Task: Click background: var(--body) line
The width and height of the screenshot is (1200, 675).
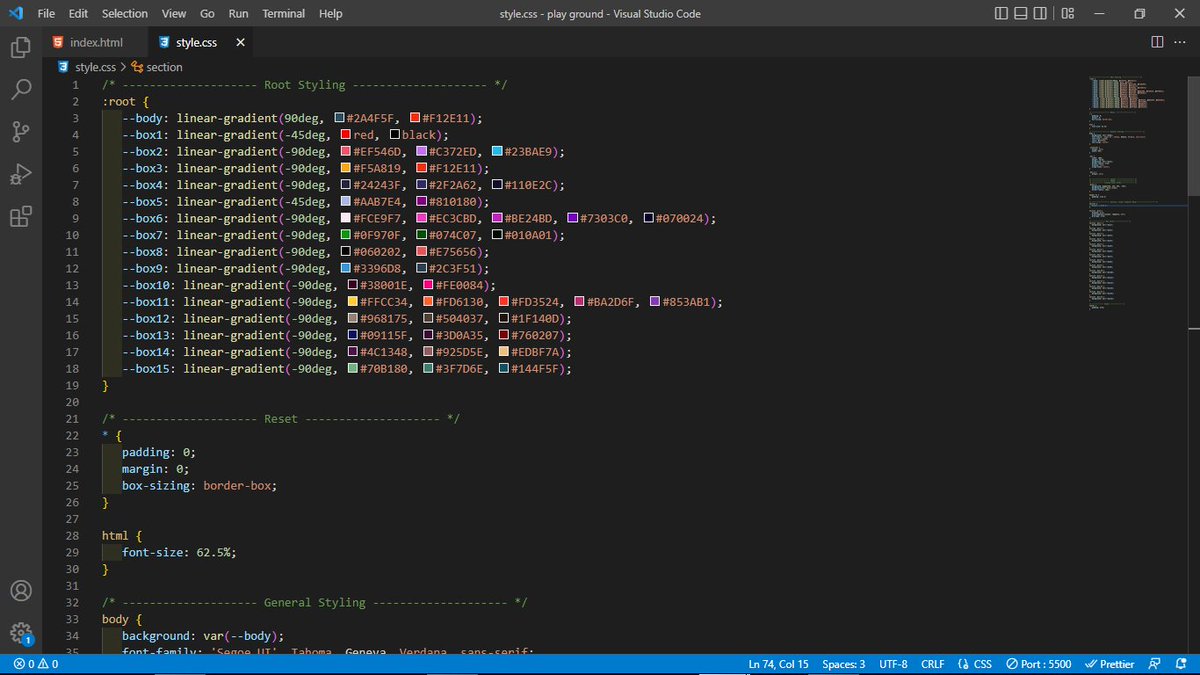Action: [203, 635]
